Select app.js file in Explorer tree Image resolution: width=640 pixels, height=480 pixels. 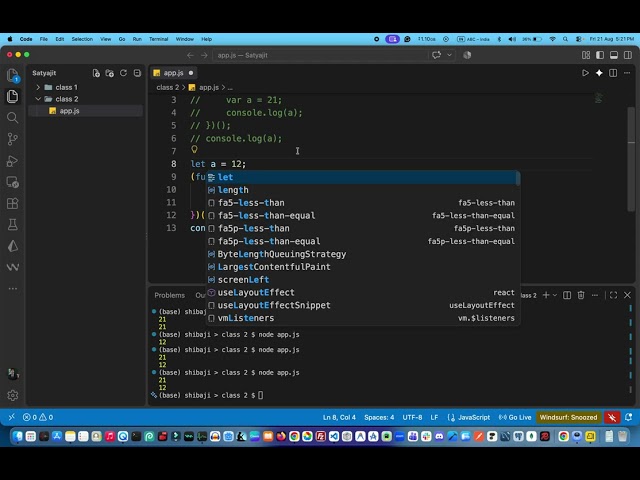85,111
